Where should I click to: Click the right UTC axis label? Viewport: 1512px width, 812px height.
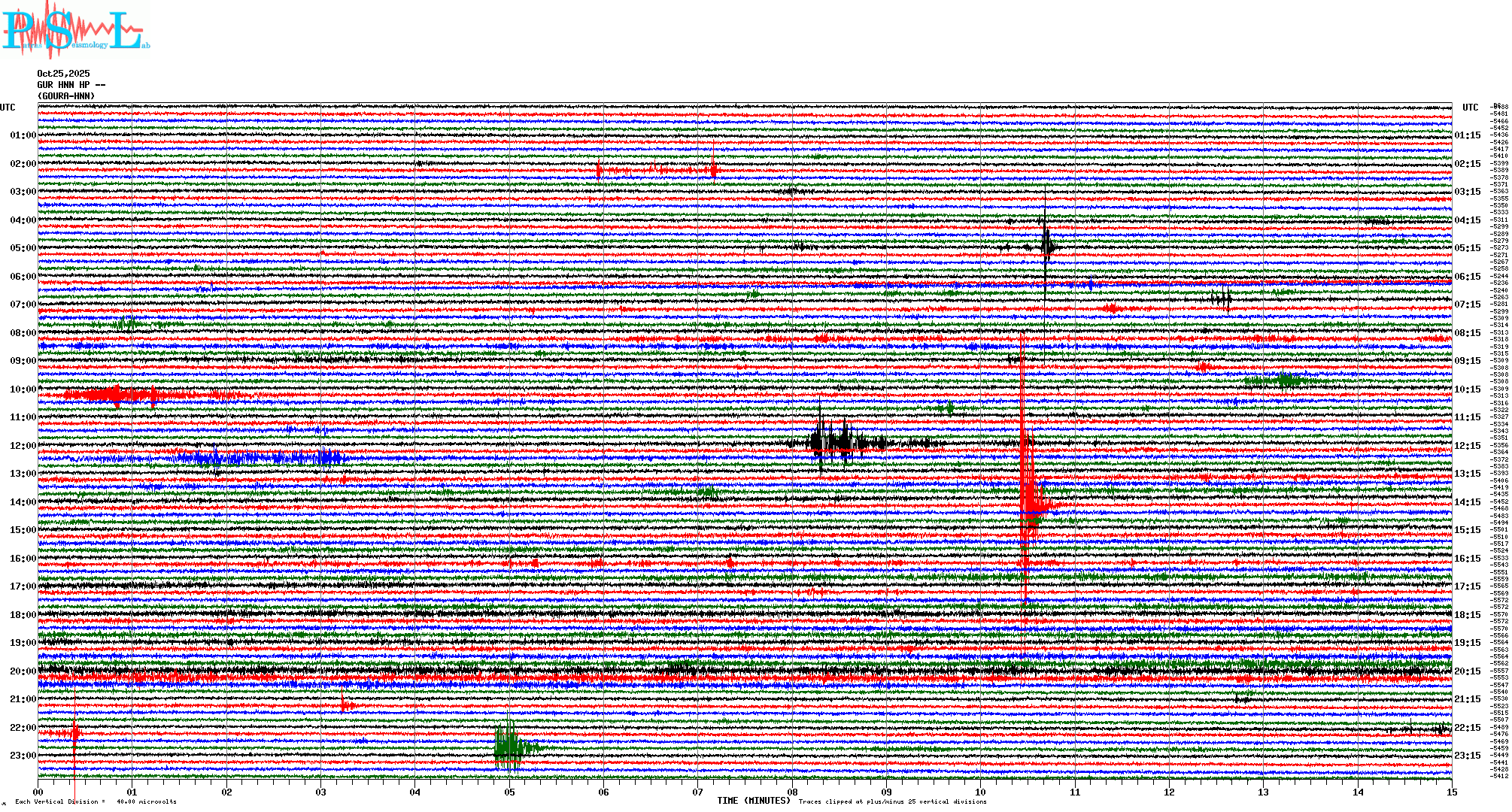tap(1470, 108)
